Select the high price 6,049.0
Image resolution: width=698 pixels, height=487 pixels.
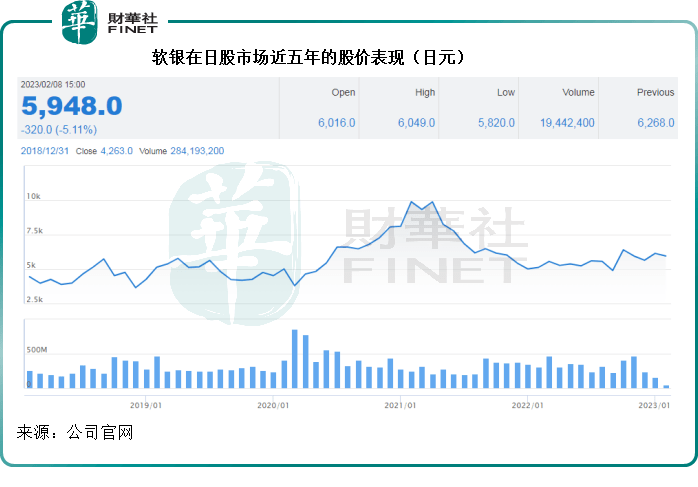pyautogui.click(x=416, y=123)
